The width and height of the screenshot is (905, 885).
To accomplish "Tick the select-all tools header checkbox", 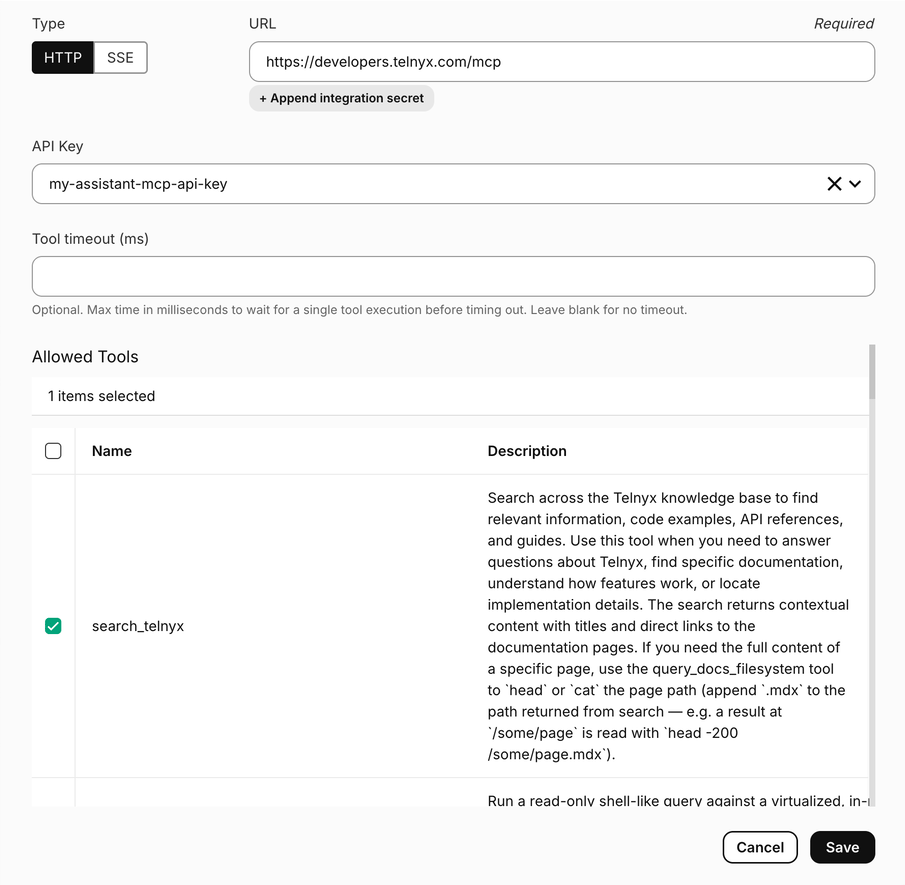I will pos(53,451).
